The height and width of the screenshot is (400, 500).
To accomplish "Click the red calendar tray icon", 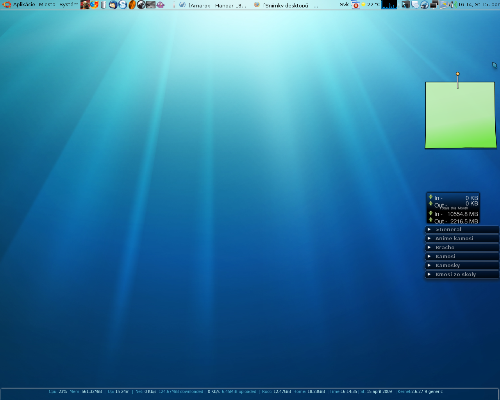I will pyautogui.click(x=356, y=5).
